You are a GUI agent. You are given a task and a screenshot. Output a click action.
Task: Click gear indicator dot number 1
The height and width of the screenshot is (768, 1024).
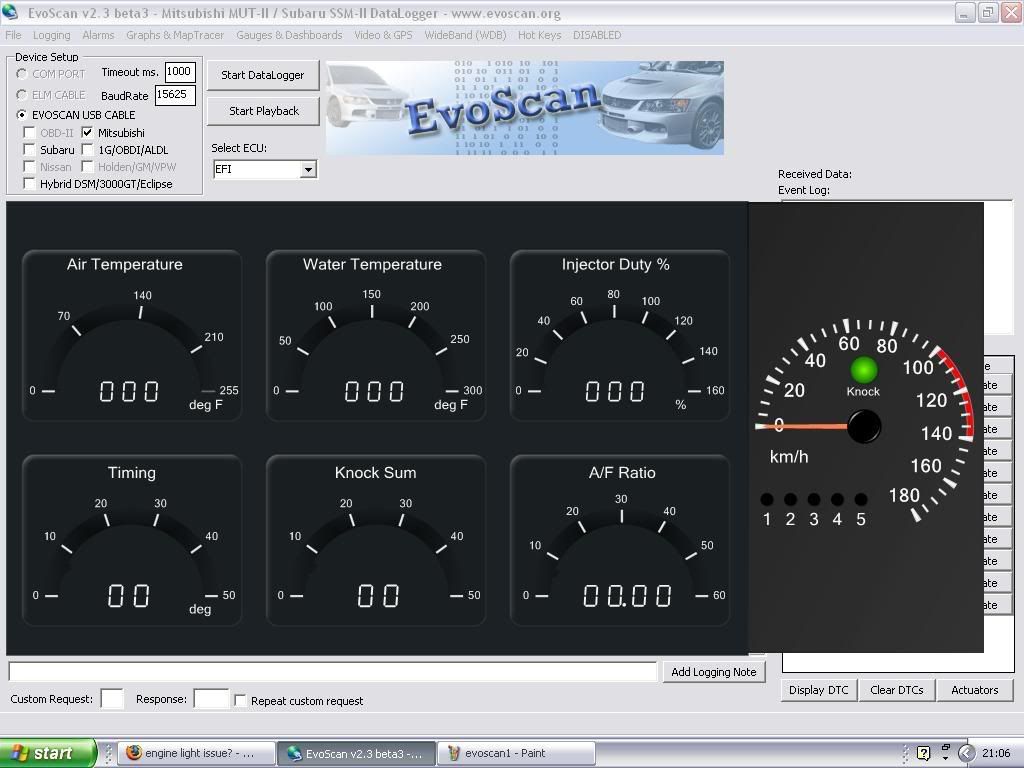[767, 500]
